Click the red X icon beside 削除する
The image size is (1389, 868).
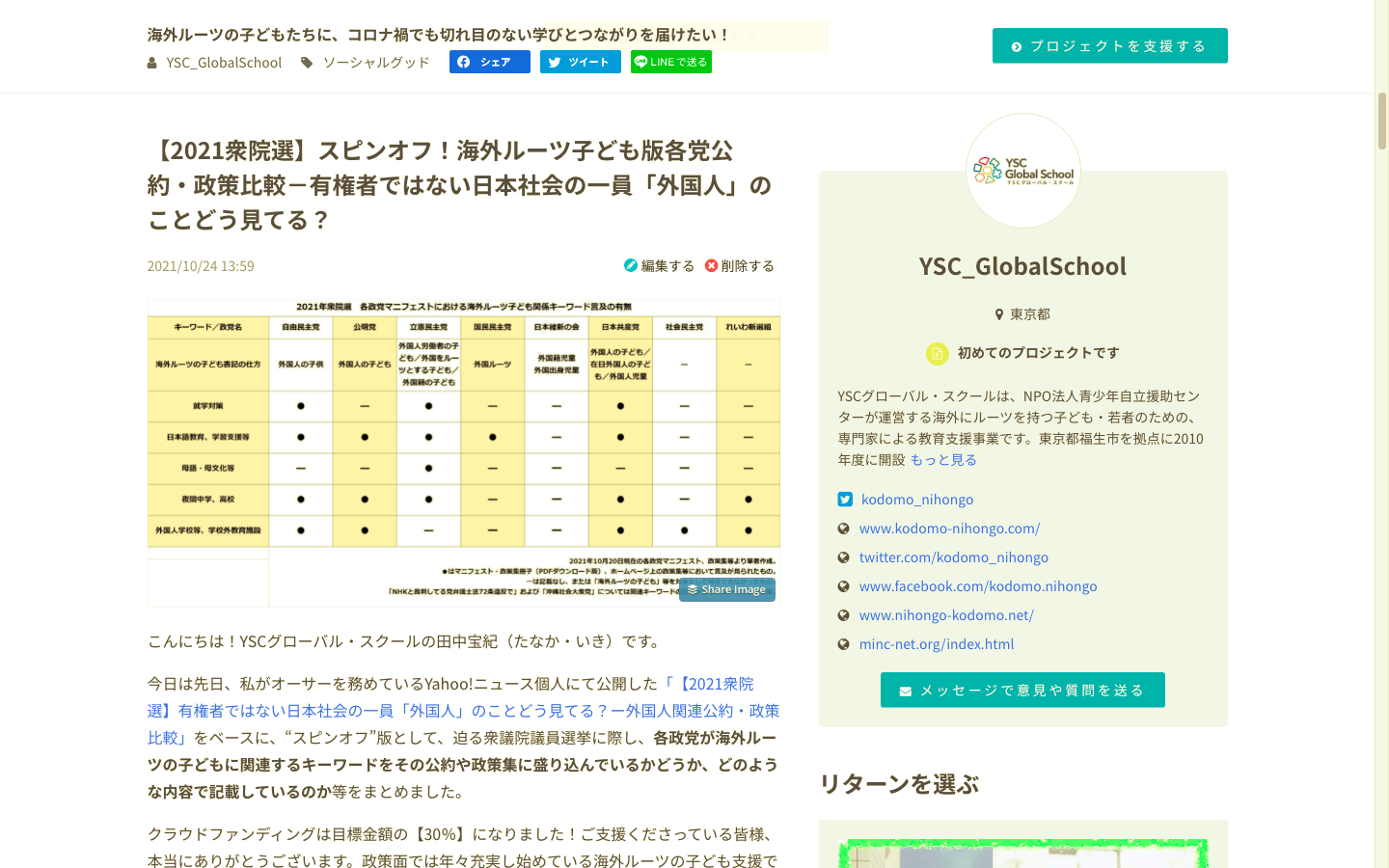[x=711, y=265]
